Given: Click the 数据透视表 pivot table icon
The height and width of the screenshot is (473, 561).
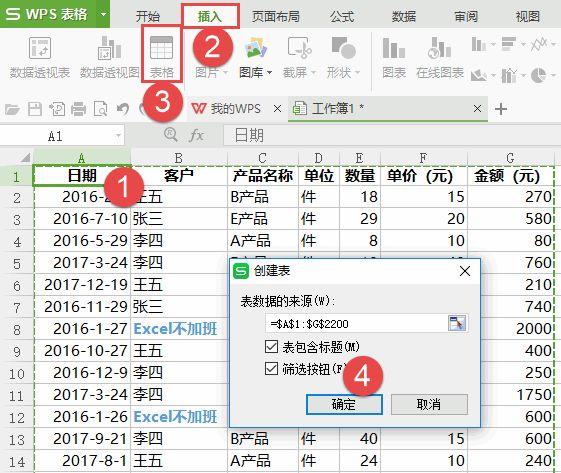Looking at the screenshot, I should [40, 48].
